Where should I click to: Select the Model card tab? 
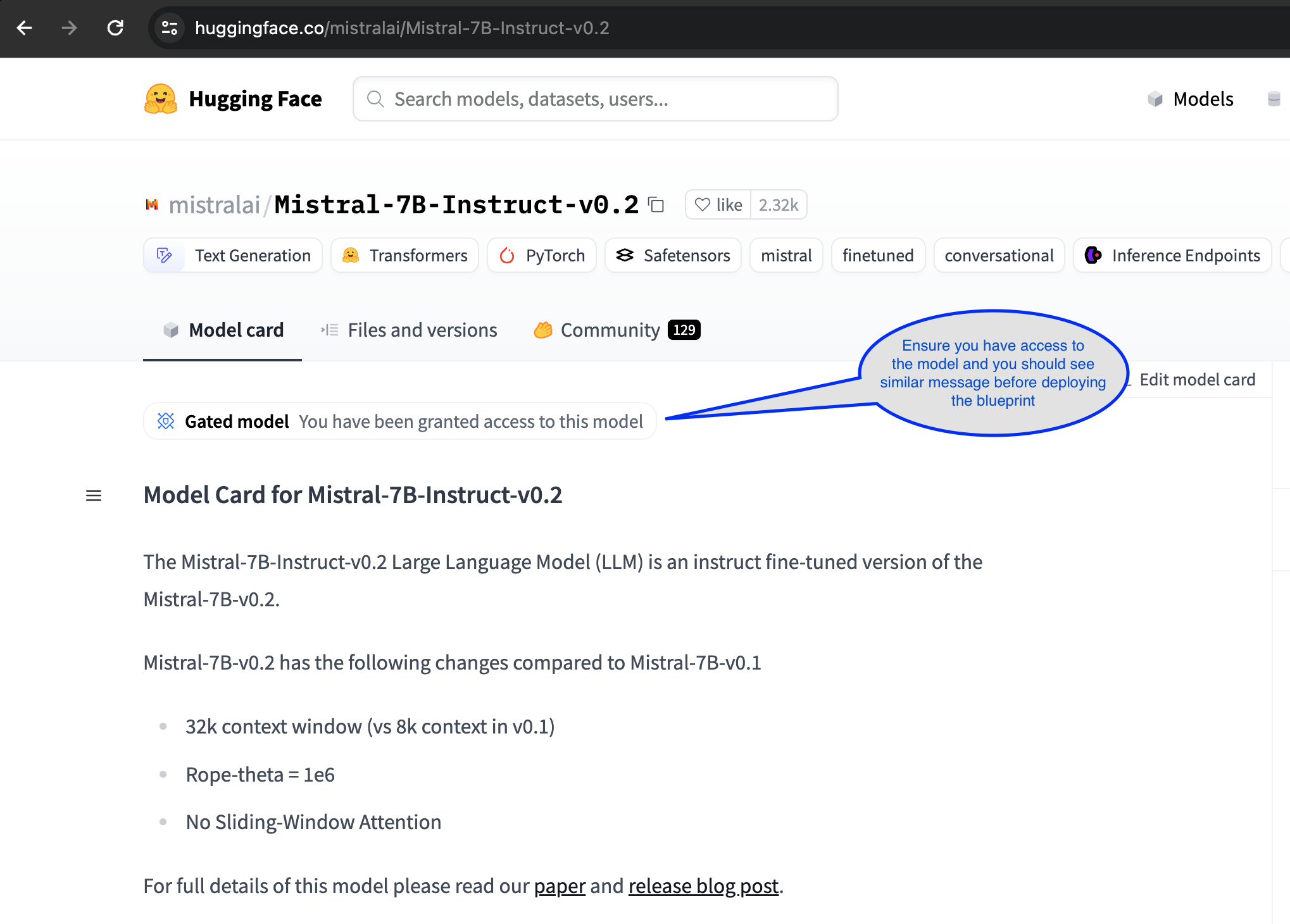tap(223, 330)
